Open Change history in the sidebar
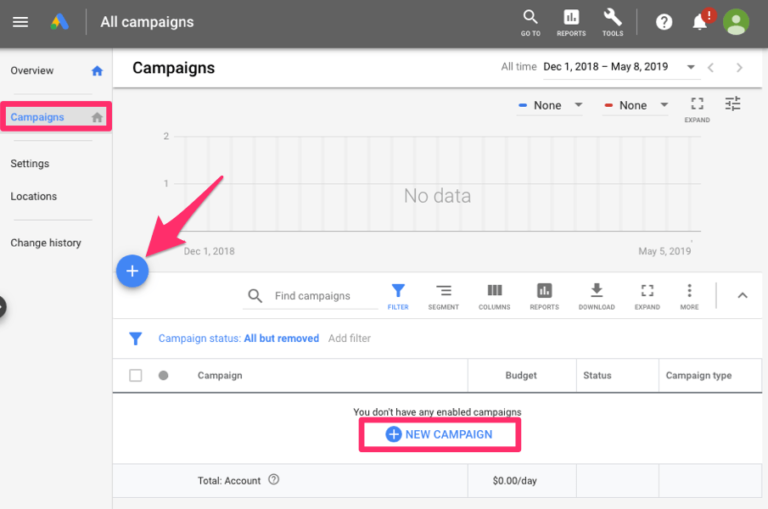 pos(46,243)
